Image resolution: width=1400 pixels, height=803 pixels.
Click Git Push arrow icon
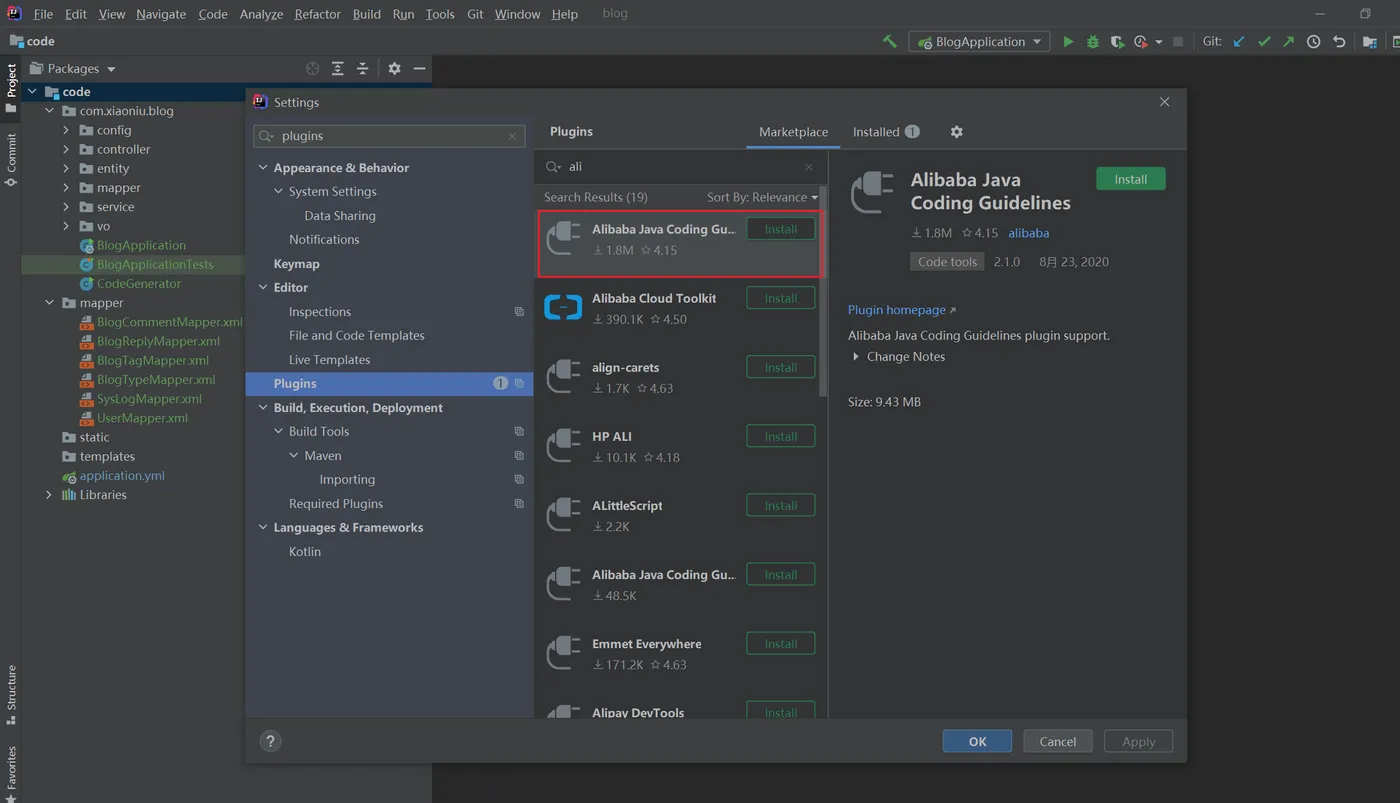tap(1288, 42)
